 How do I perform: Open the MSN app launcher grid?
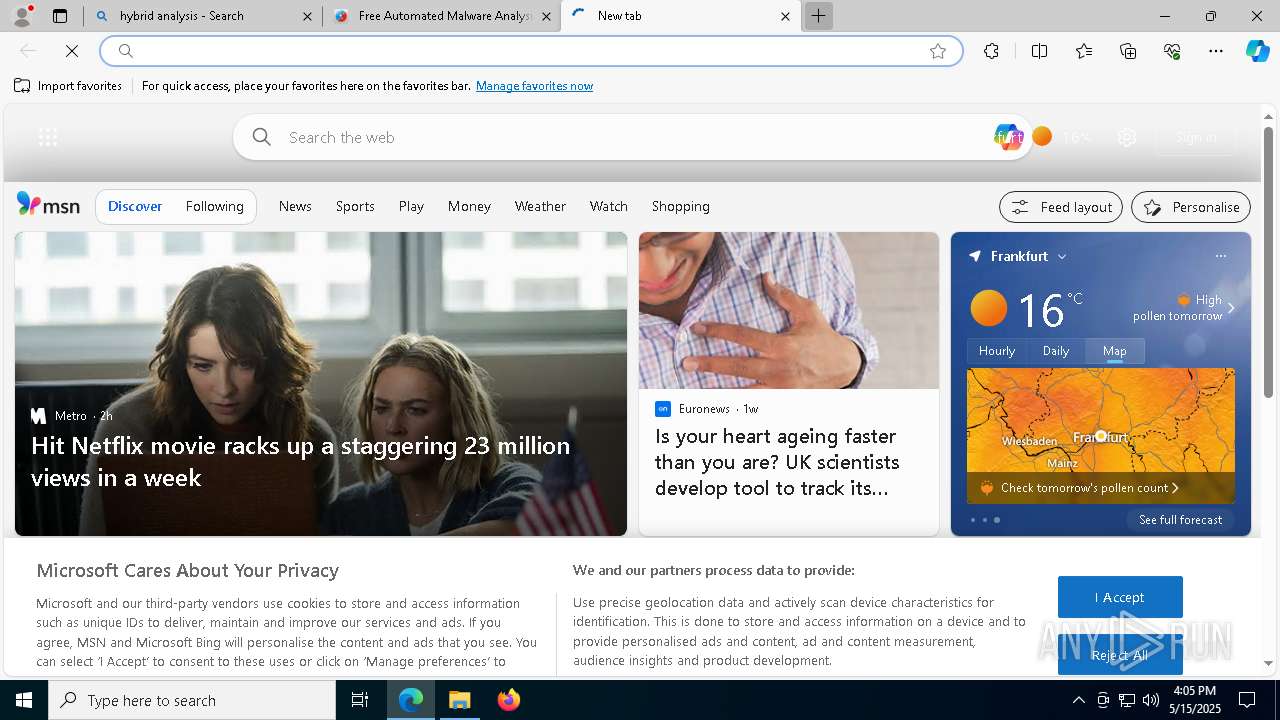(x=48, y=137)
